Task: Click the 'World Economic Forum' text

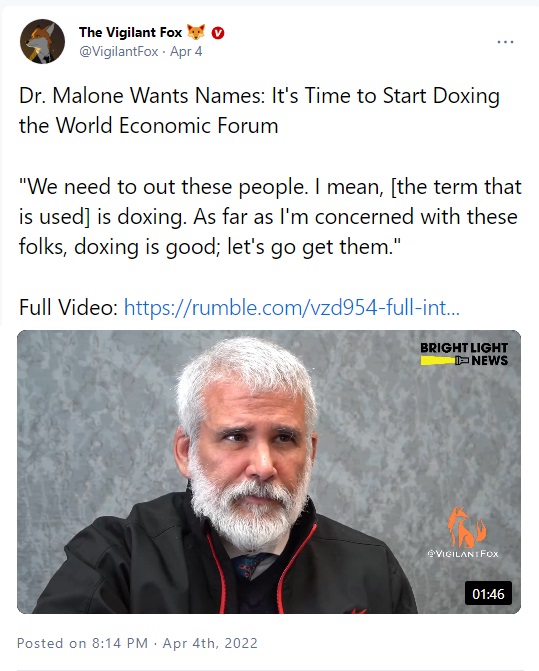Action: point(167,126)
